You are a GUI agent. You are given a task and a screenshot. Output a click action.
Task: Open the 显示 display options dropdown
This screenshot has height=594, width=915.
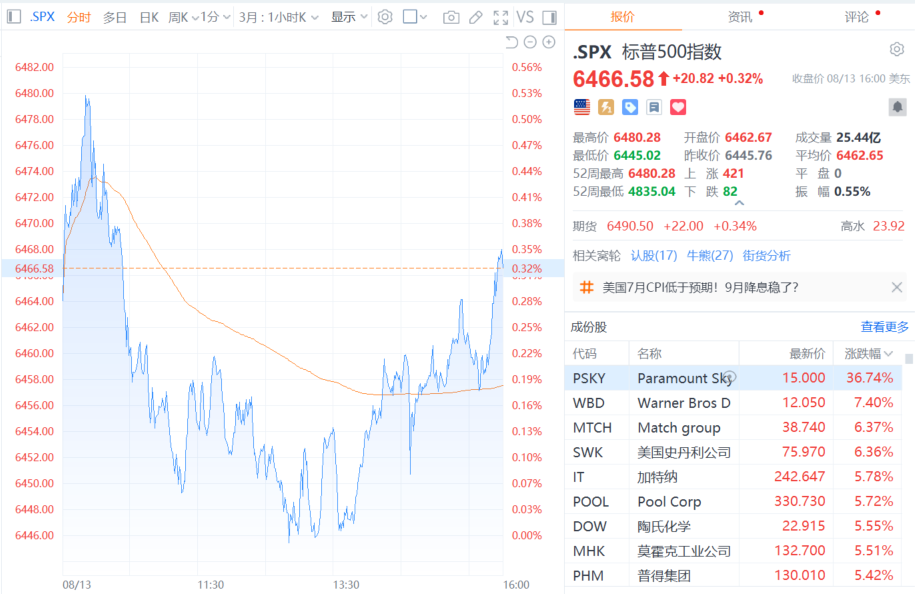click(x=349, y=18)
